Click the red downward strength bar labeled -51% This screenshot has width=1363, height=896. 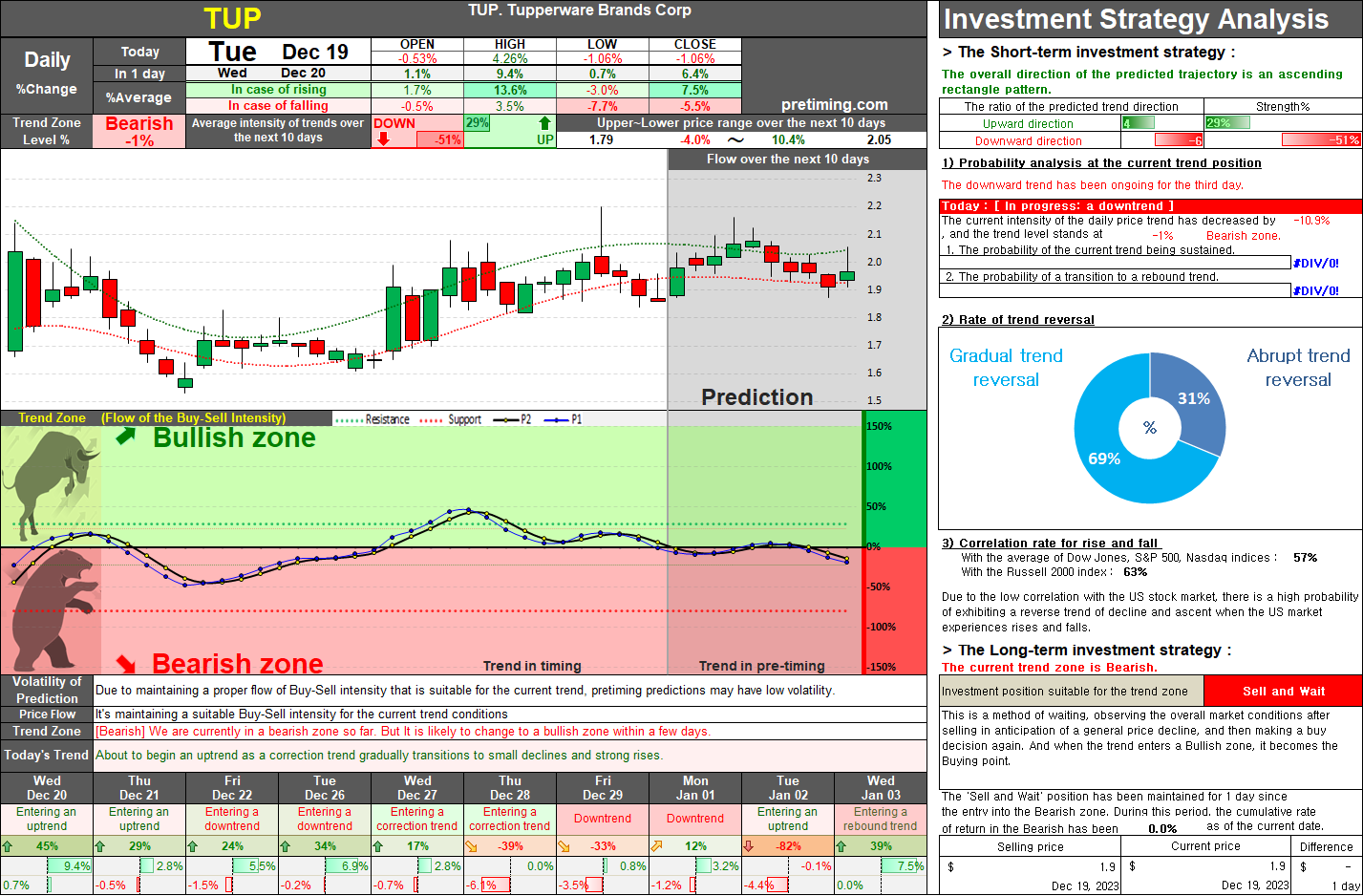point(1322,139)
